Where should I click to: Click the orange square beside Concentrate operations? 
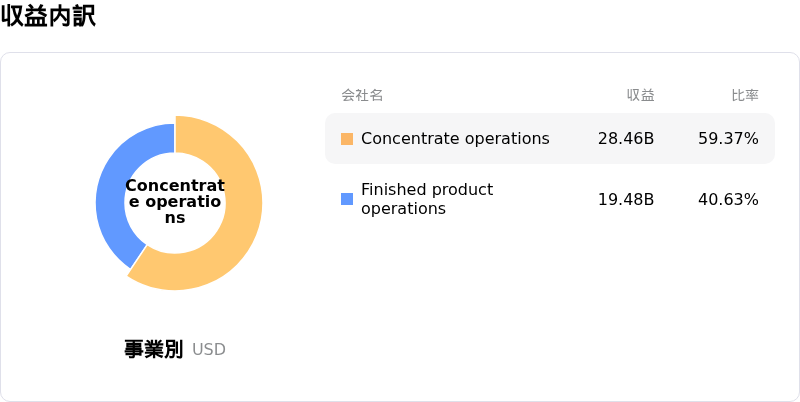(x=347, y=139)
